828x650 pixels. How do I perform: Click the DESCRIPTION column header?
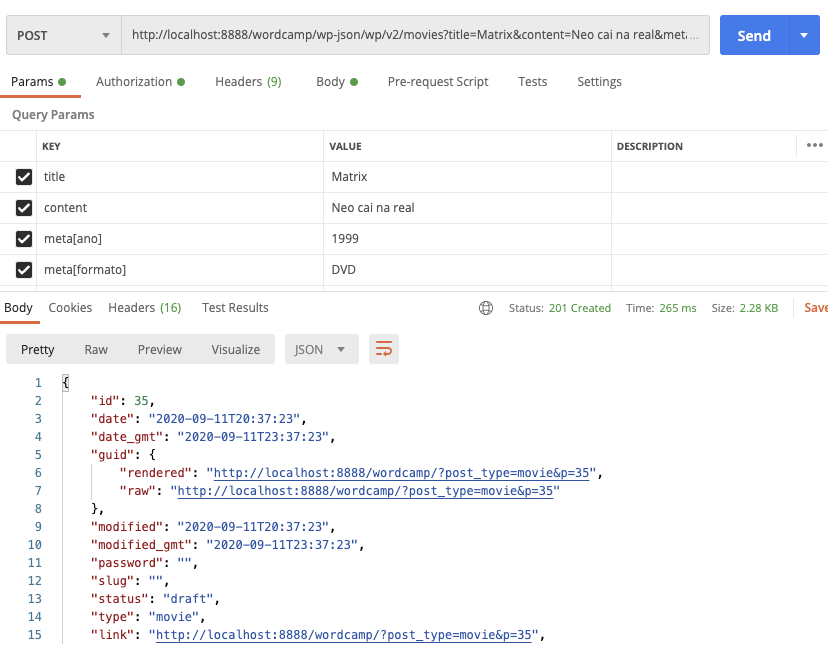pyautogui.click(x=650, y=146)
